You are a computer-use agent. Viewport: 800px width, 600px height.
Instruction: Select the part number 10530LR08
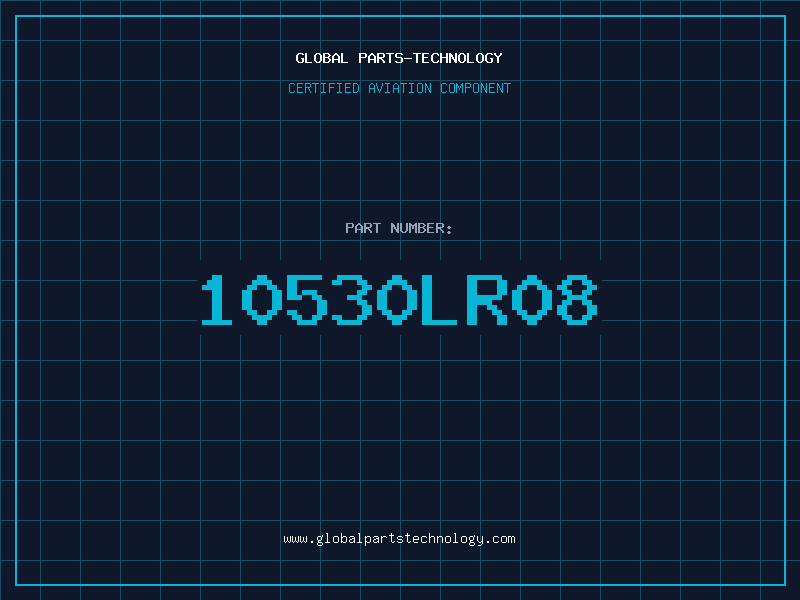click(x=399, y=299)
